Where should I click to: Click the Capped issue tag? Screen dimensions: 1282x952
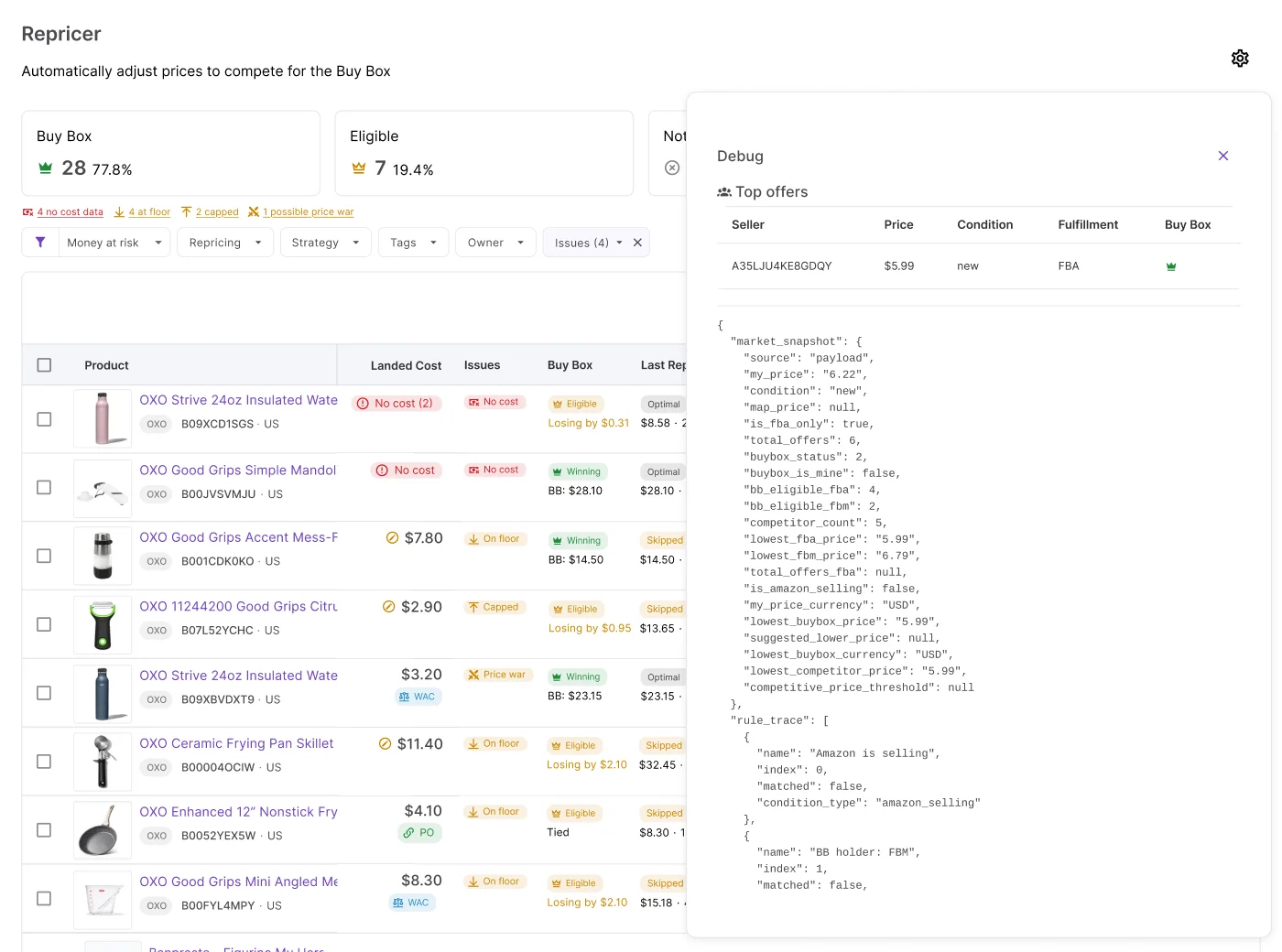point(494,608)
